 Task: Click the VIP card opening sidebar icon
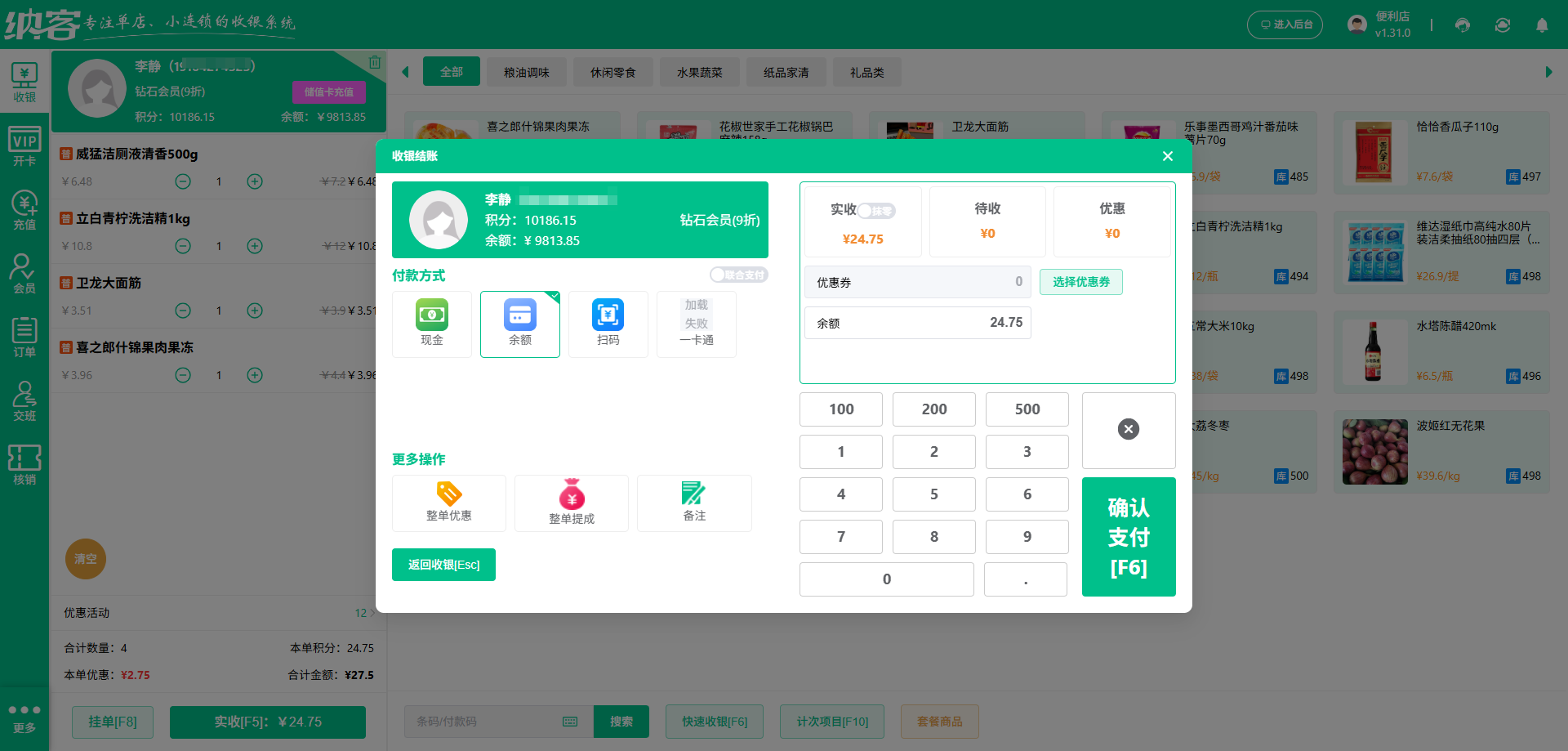(24, 147)
